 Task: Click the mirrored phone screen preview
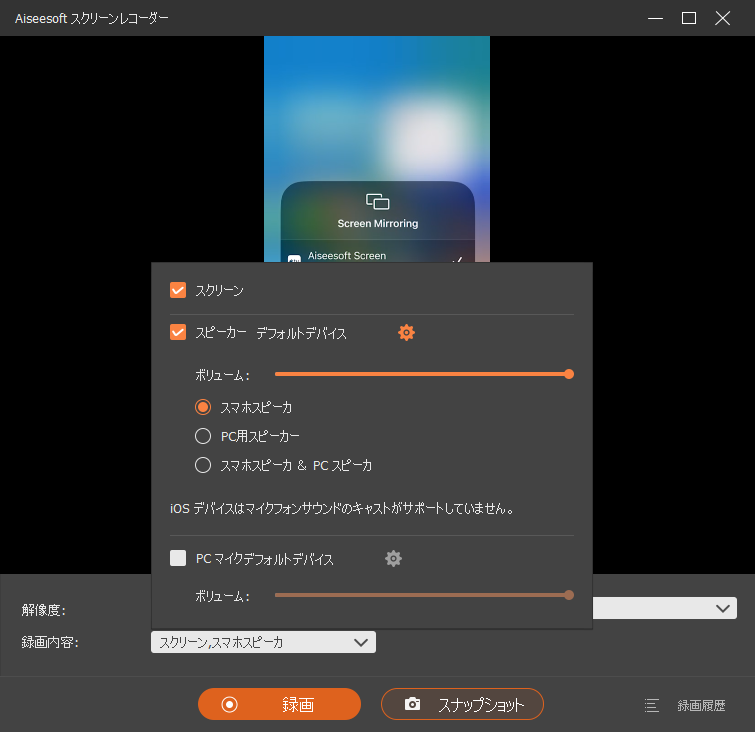point(377,149)
